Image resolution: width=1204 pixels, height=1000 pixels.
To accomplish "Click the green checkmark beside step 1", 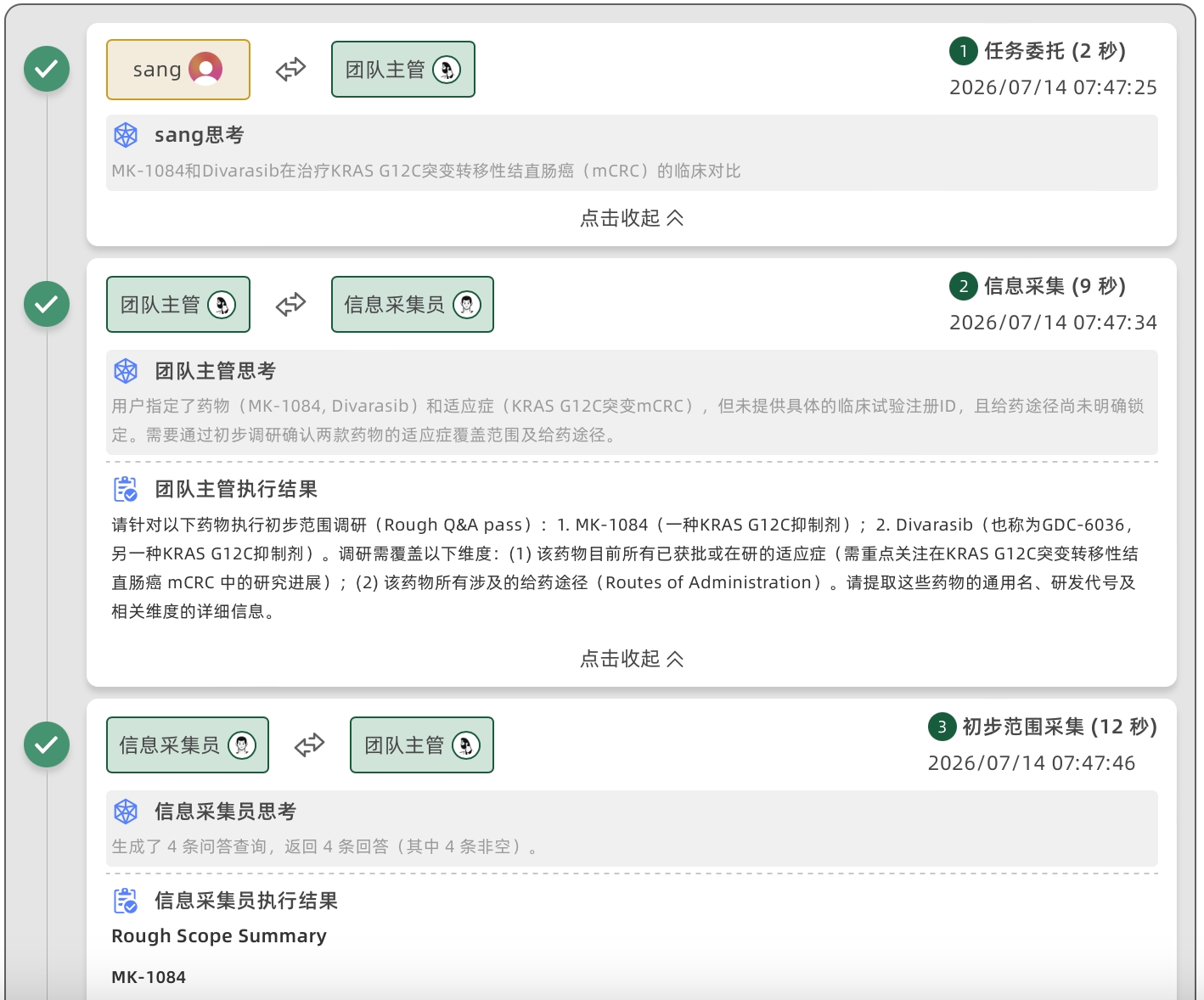I will click(x=47, y=69).
